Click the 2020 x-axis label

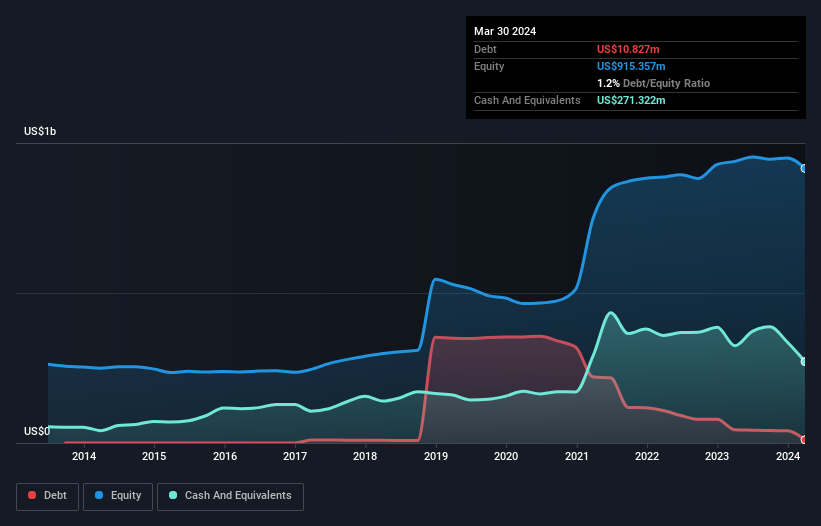[506, 456]
